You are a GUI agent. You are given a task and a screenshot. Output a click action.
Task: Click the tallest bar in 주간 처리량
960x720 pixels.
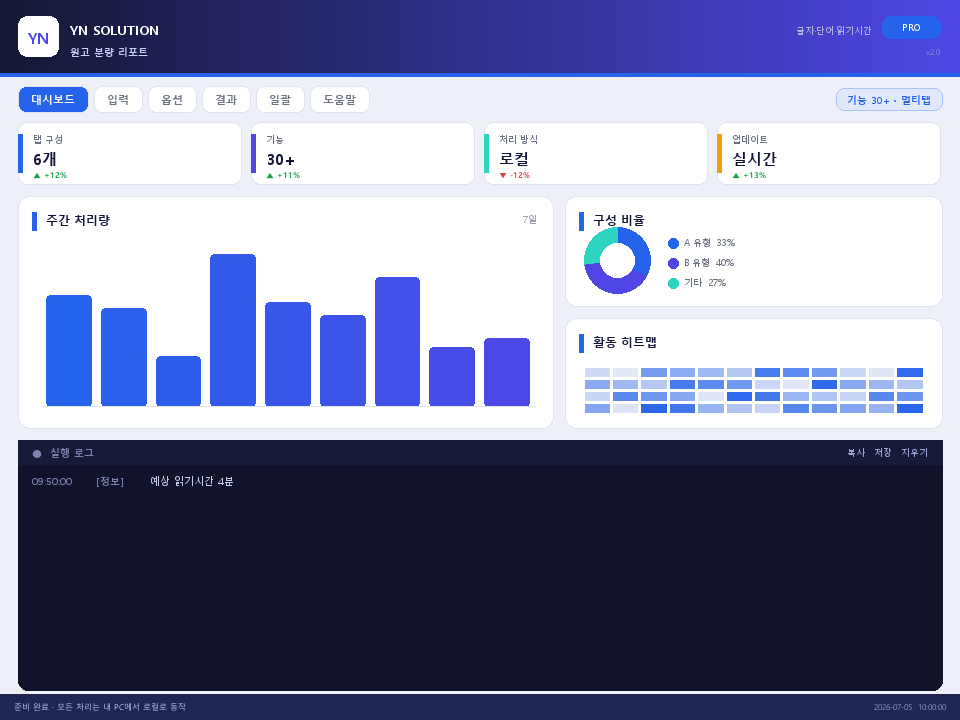(x=233, y=329)
